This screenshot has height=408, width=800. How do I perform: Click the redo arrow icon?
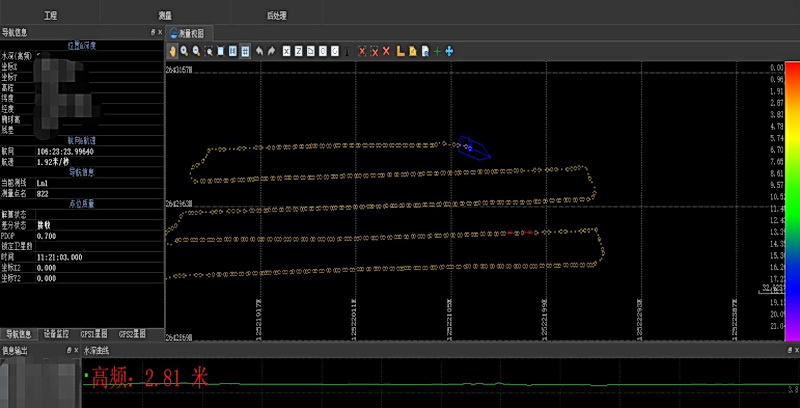pos(272,50)
